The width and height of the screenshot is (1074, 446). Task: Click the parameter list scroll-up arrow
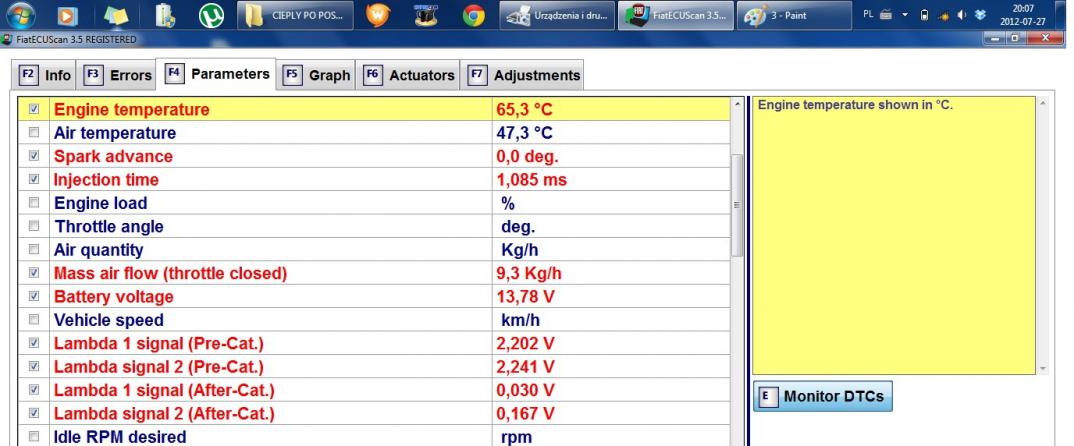[x=737, y=104]
